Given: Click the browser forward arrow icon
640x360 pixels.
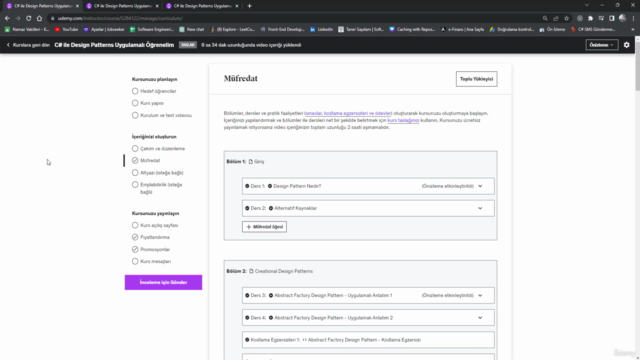Looking at the screenshot, I should (x=18, y=18).
